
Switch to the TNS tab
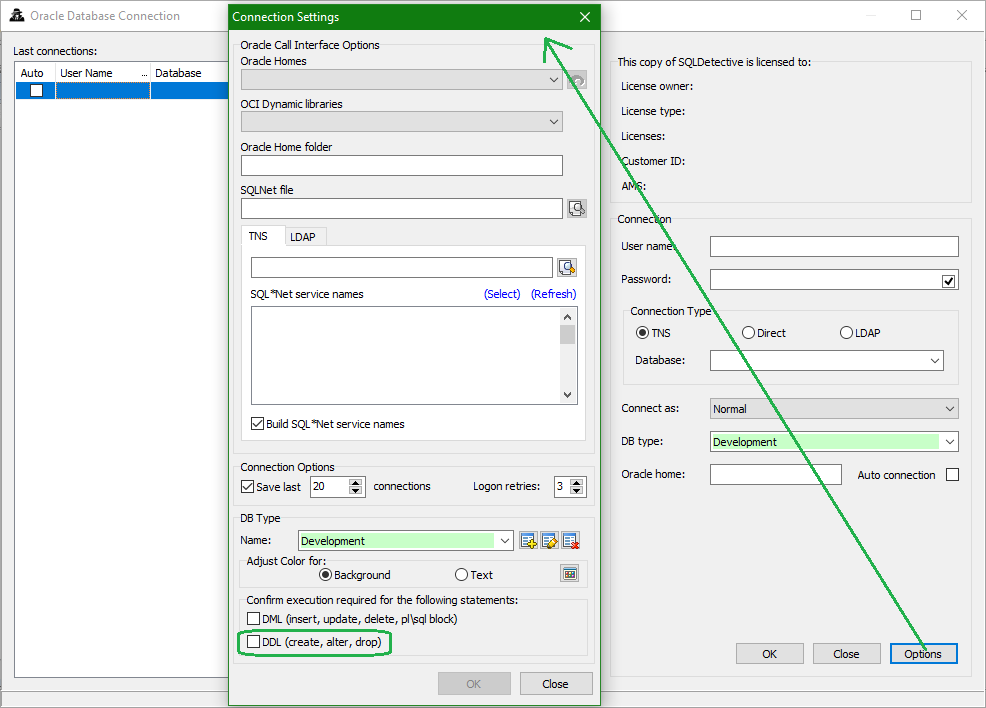258,236
